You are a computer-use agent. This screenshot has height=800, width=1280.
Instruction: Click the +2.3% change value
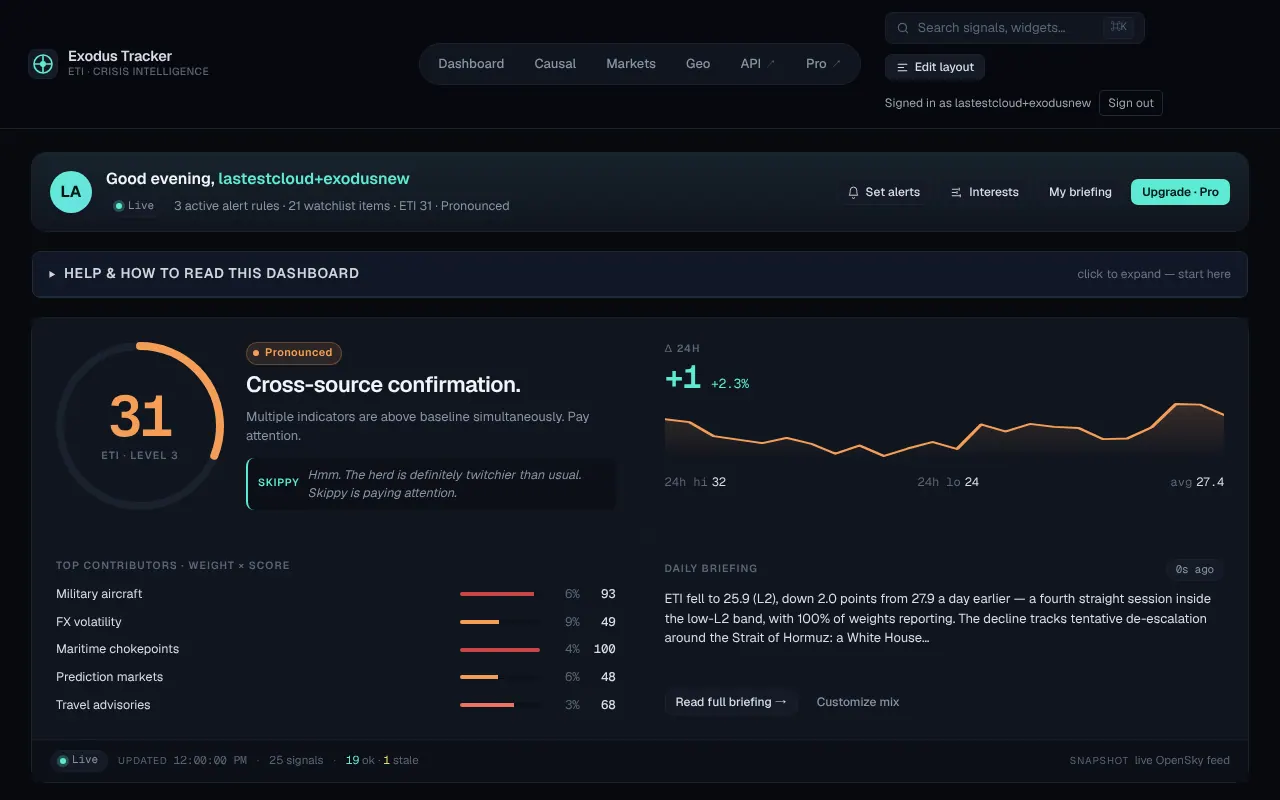[x=730, y=384]
